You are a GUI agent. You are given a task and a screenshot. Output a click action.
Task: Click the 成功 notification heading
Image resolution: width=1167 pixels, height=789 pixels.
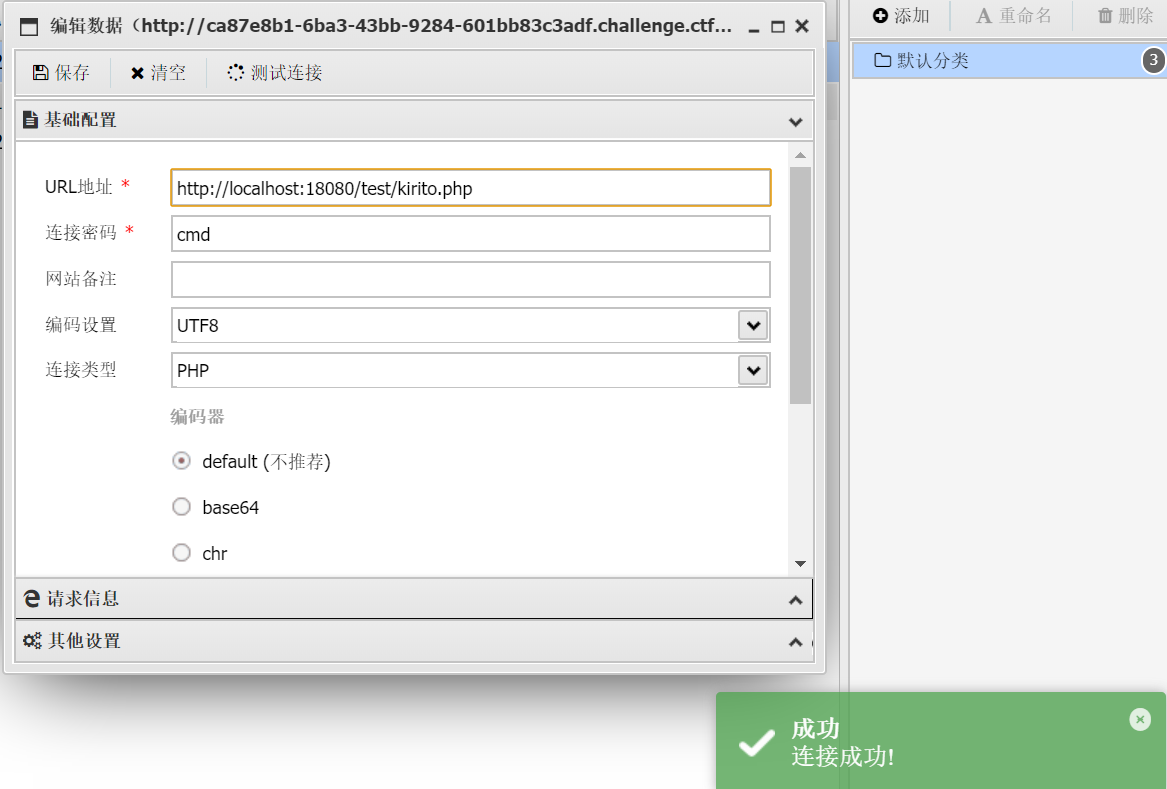pos(815,728)
